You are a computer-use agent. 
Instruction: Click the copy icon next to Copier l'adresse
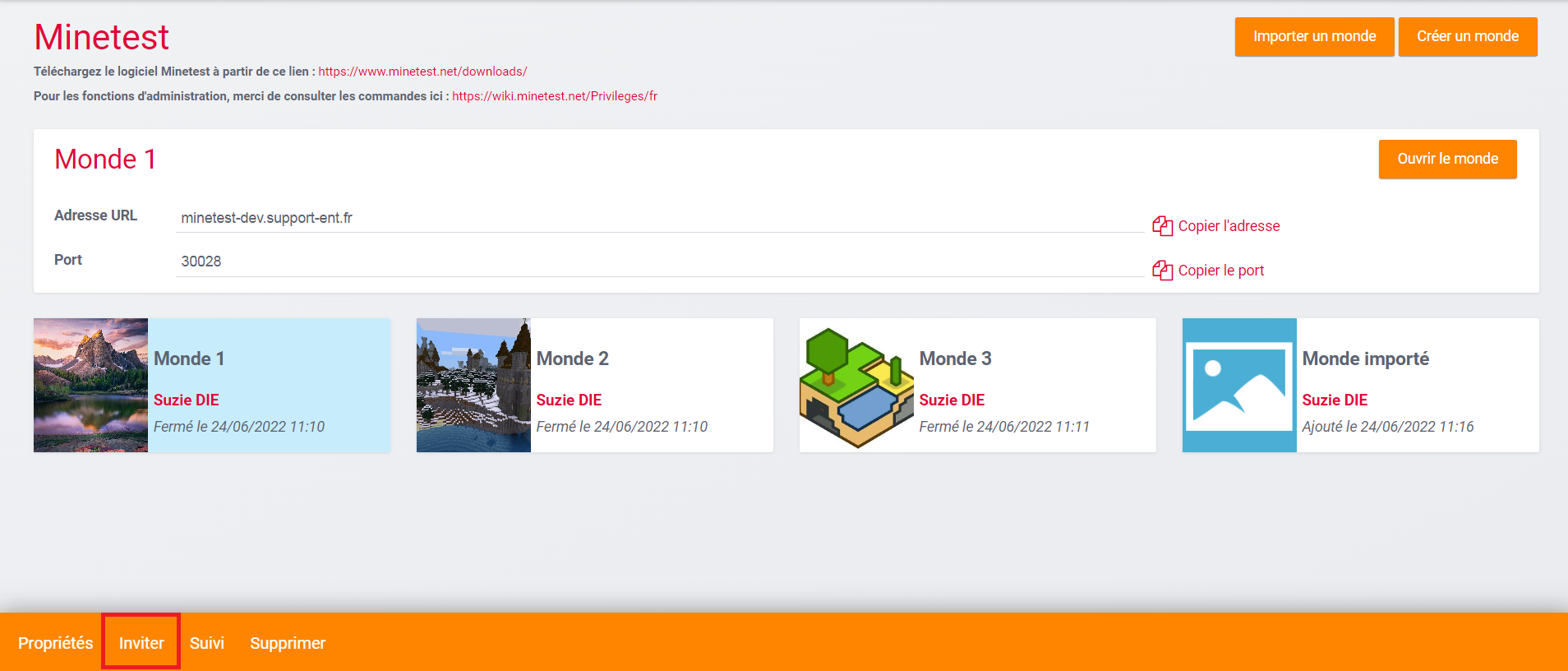(x=1162, y=226)
